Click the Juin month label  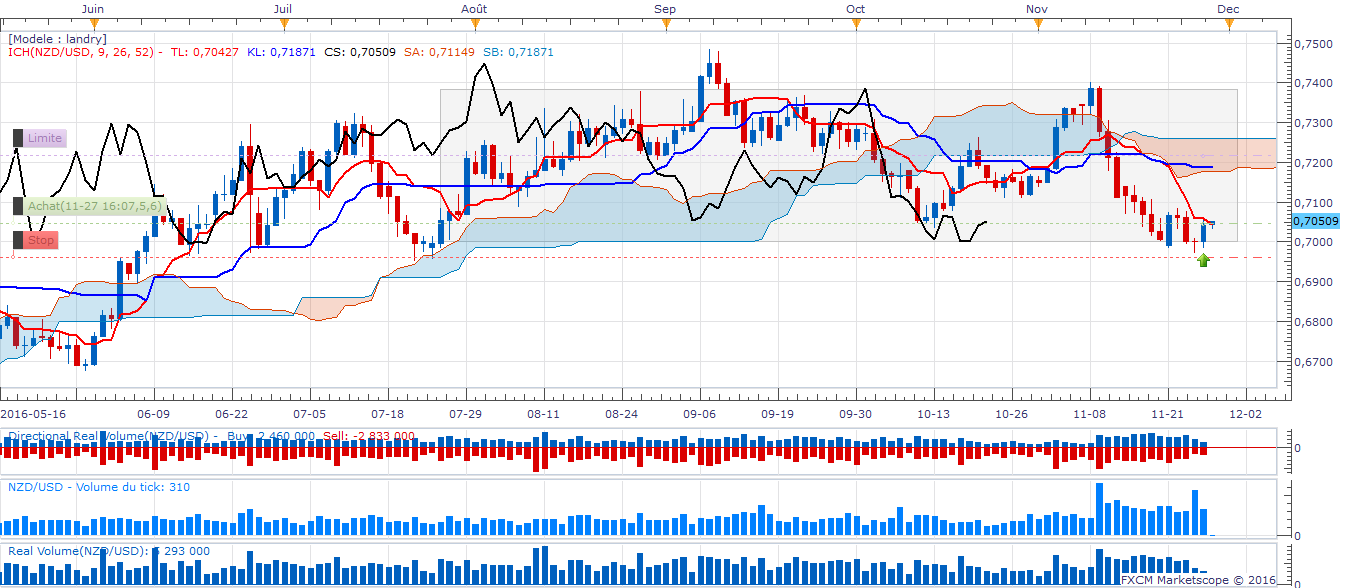click(x=91, y=8)
